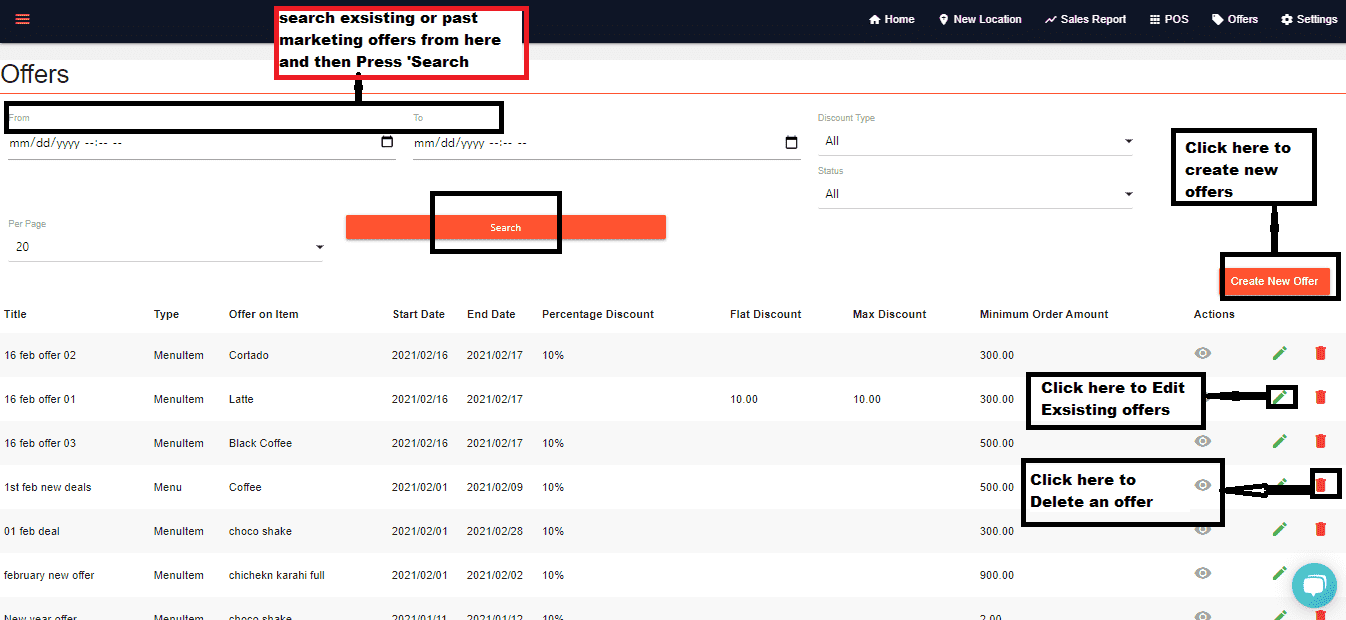Viewport: 1346px width, 620px height.
Task: Delete 16 feb offer 02 using trash icon
Action: pyautogui.click(x=1320, y=353)
